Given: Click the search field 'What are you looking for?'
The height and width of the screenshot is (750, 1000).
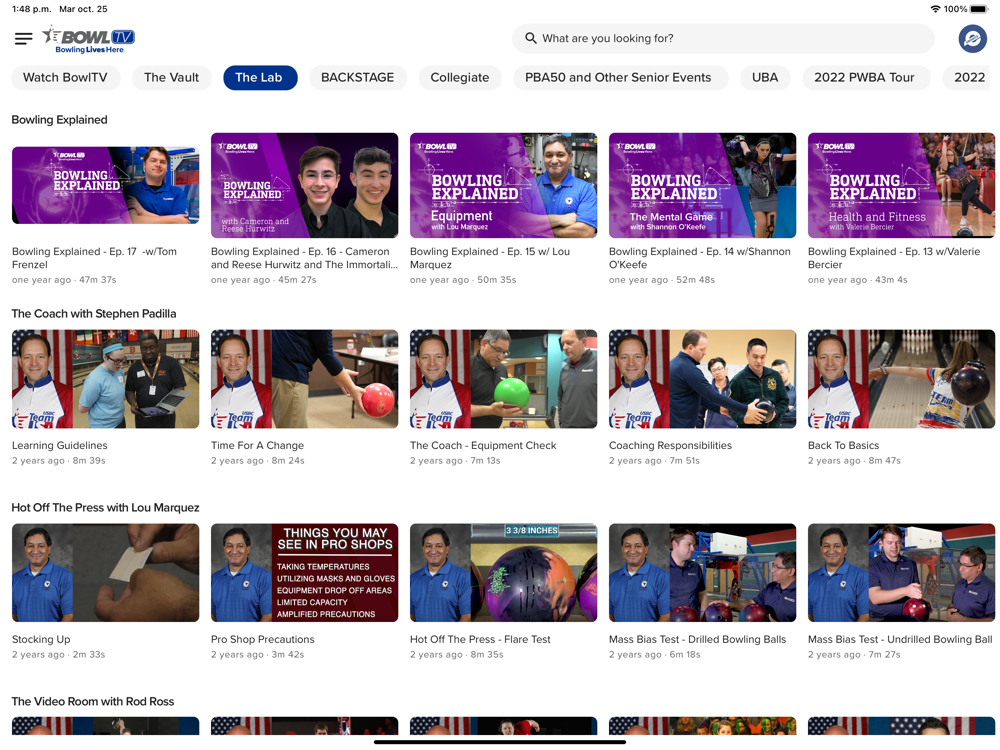Looking at the screenshot, I should click(x=723, y=38).
